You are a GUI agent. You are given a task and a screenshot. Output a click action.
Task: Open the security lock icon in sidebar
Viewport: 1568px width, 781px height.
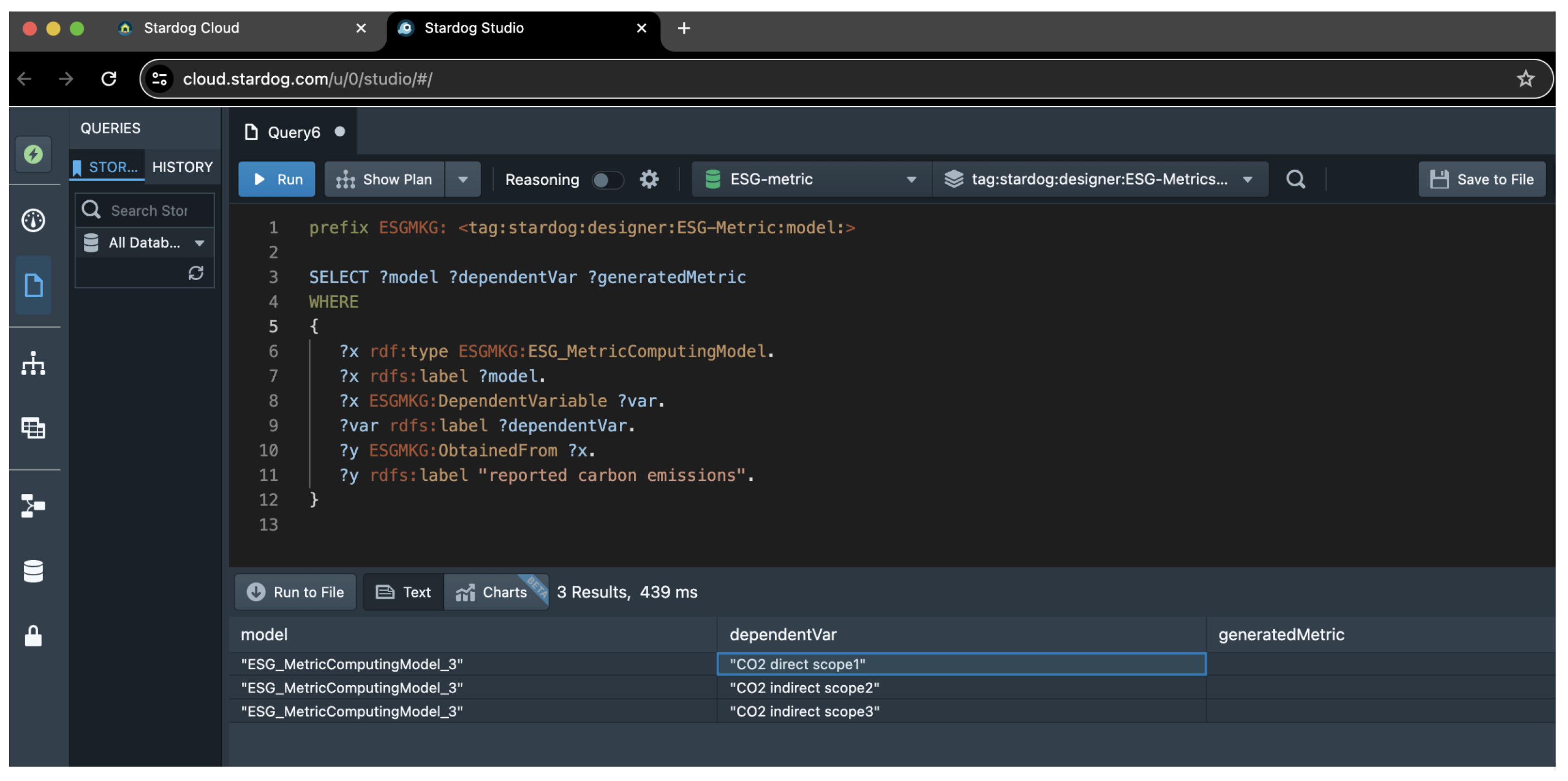tap(33, 636)
